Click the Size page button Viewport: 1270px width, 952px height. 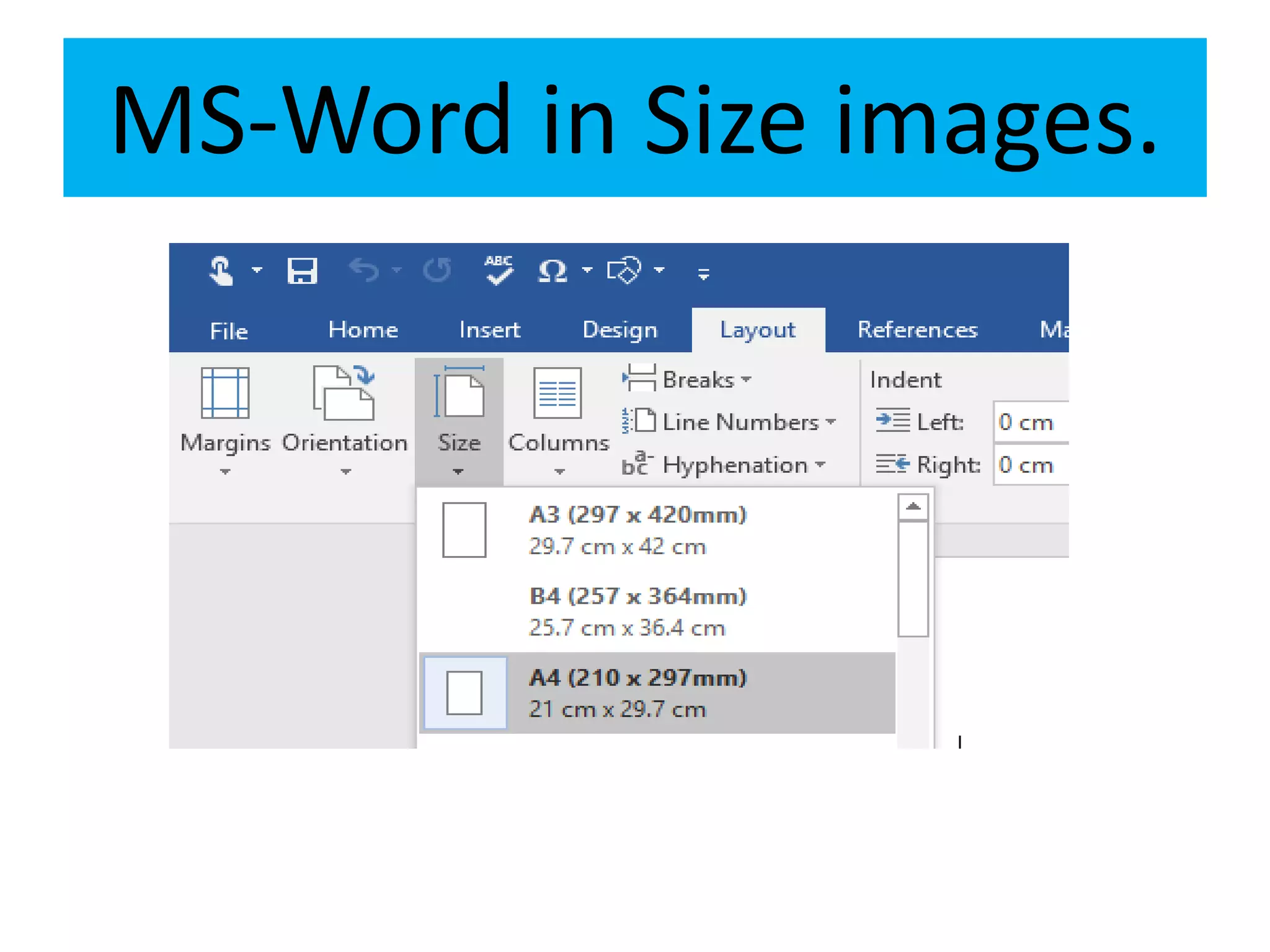[x=459, y=421]
